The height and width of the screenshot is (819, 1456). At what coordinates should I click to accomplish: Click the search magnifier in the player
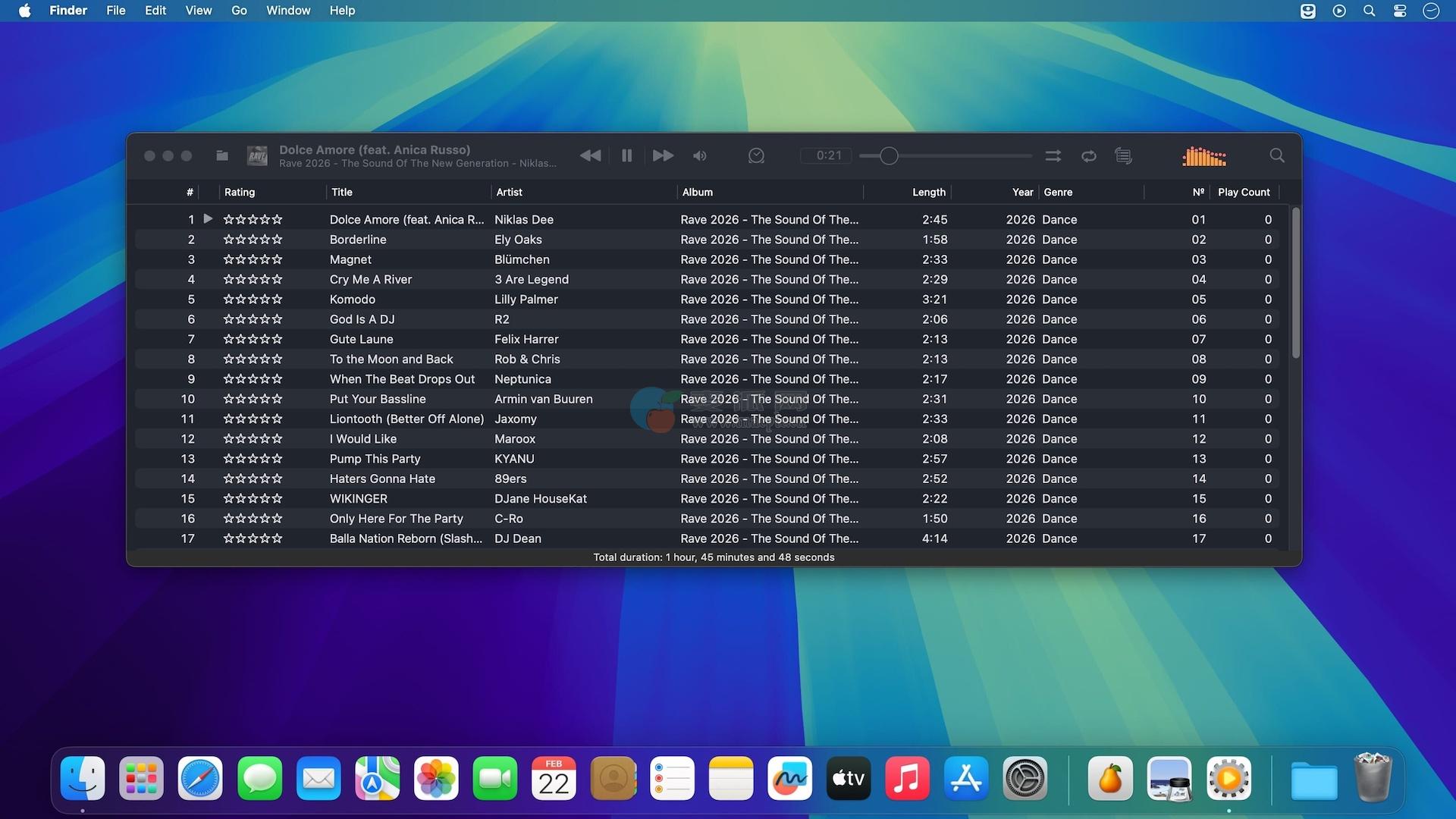pyautogui.click(x=1277, y=155)
